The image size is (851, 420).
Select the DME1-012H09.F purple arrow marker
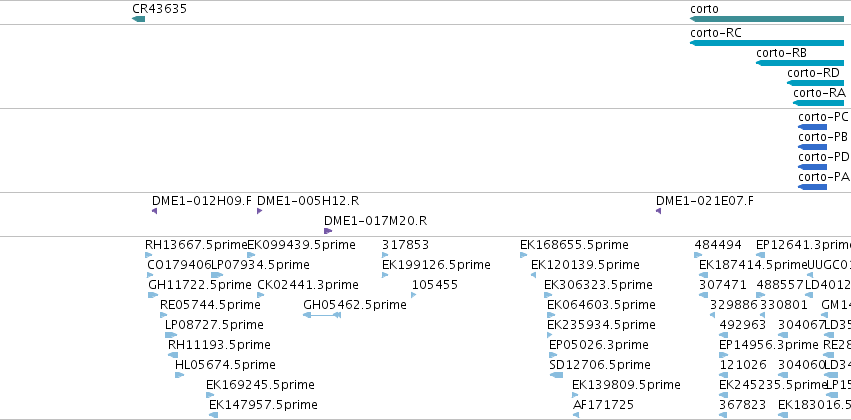click(x=155, y=211)
